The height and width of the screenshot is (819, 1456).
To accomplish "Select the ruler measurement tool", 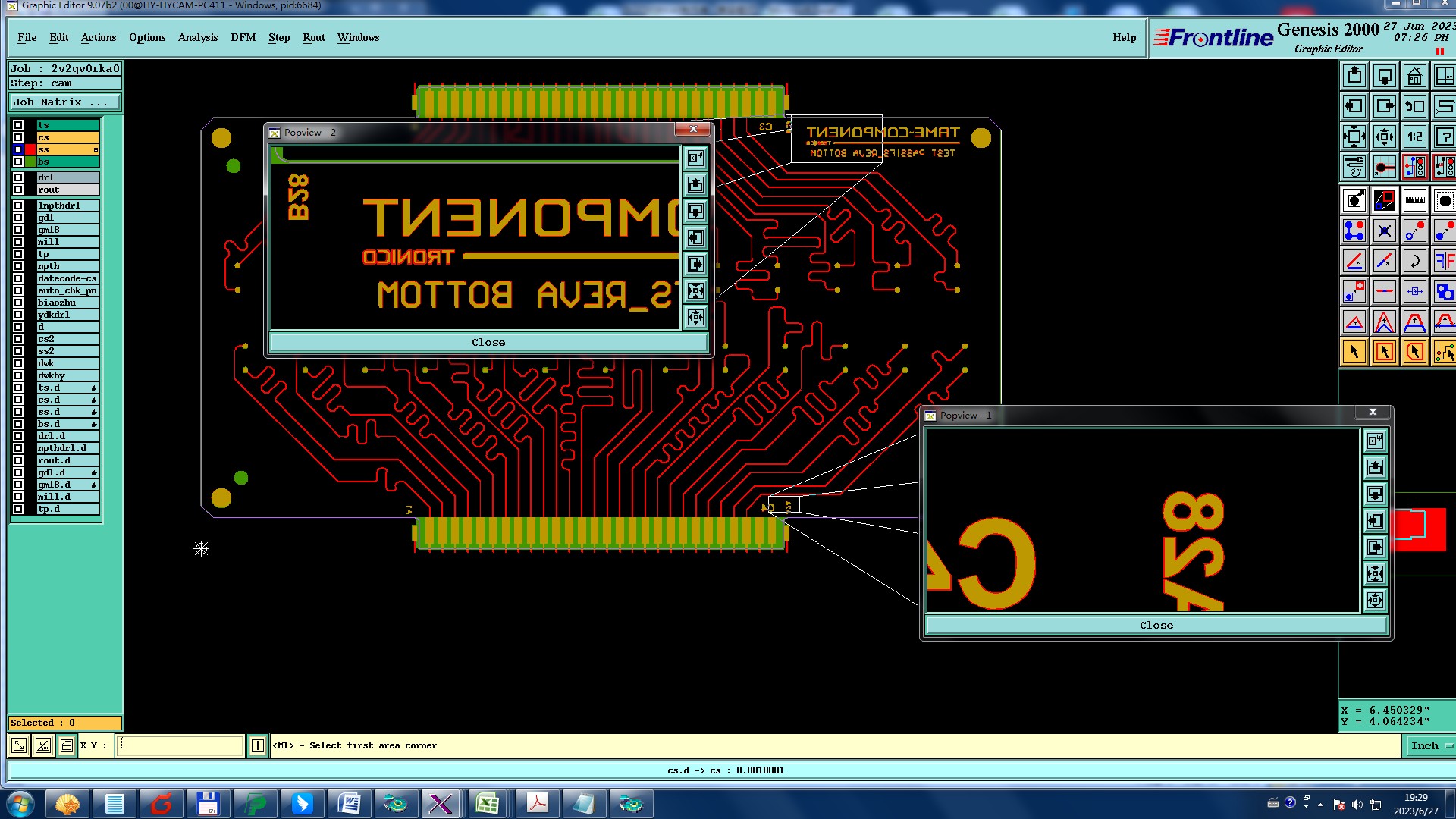I will (1414, 201).
